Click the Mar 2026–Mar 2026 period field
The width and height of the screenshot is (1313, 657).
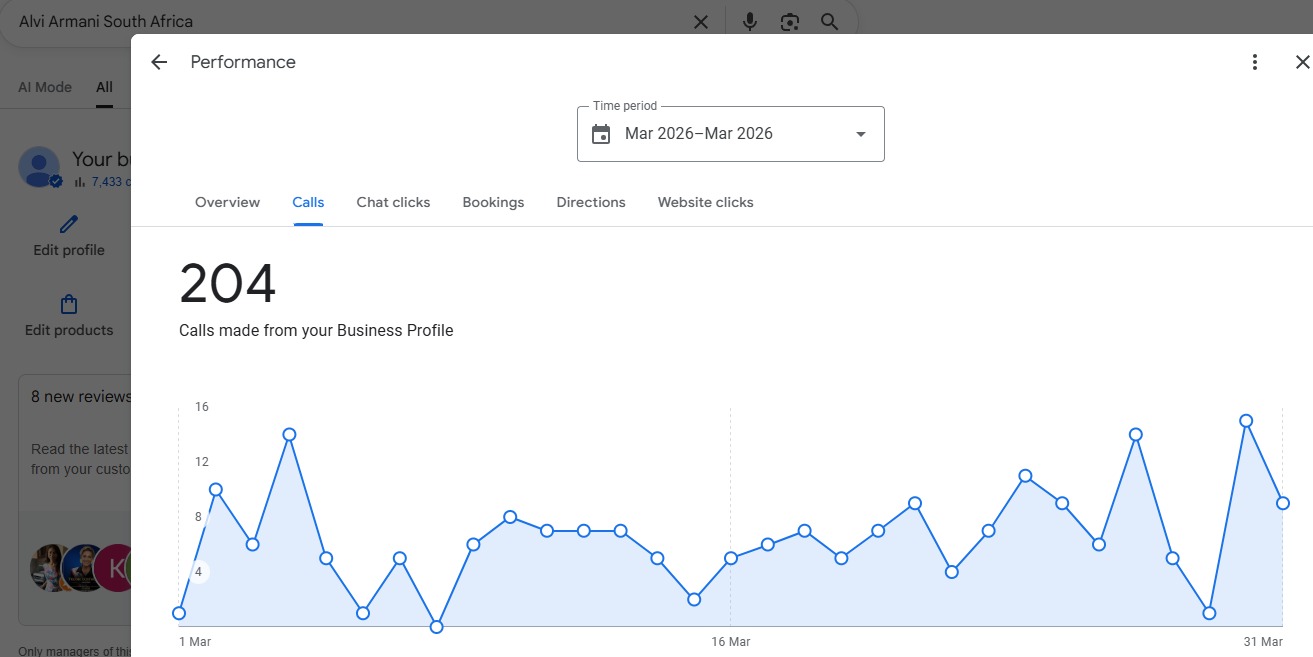click(731, 134)
